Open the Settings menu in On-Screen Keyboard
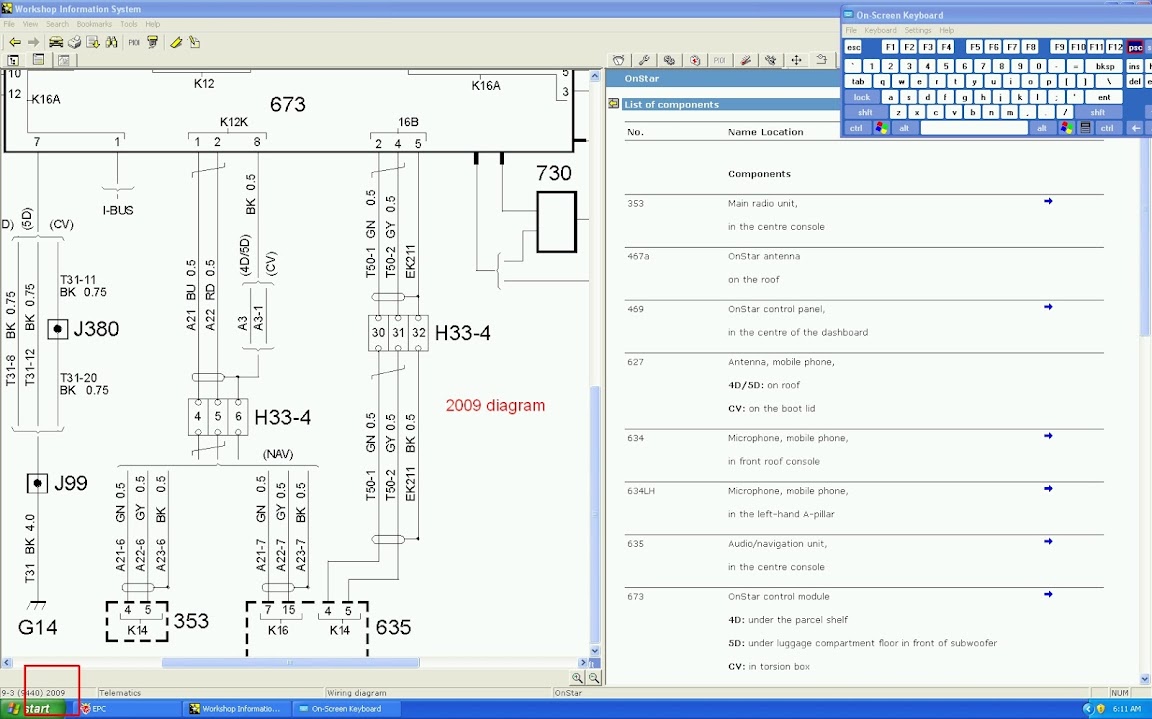Image resolution: width=1152 pixels, height=719 pixels. tap(918, 31)
